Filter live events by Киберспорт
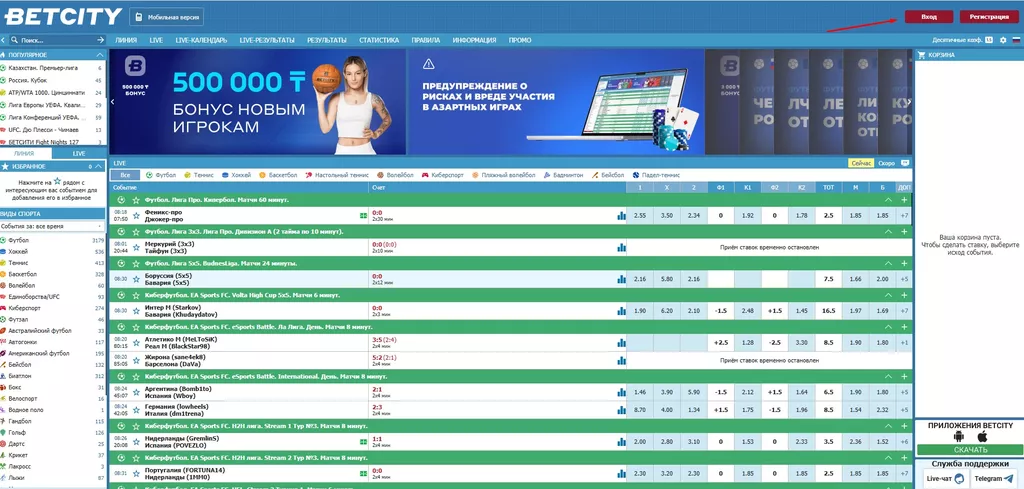This screenshot has height=489, width=1024. tap(442, 175)
